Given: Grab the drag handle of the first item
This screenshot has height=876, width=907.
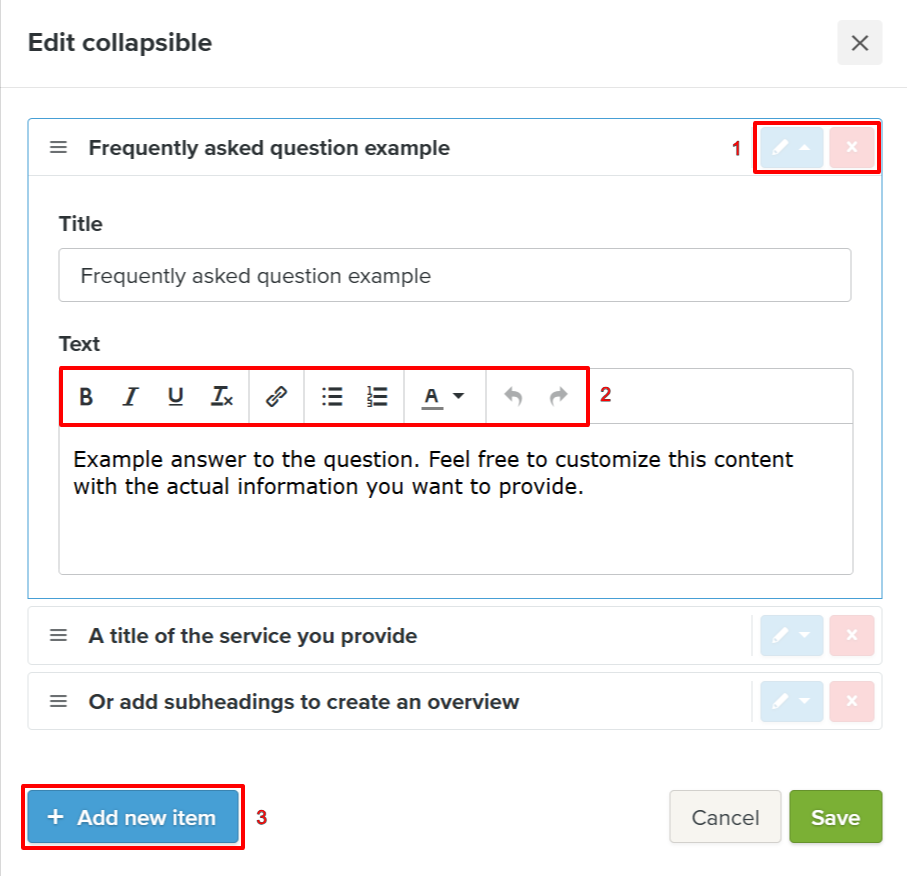Looking at the screenshot, I should click(x=59, y=148).
